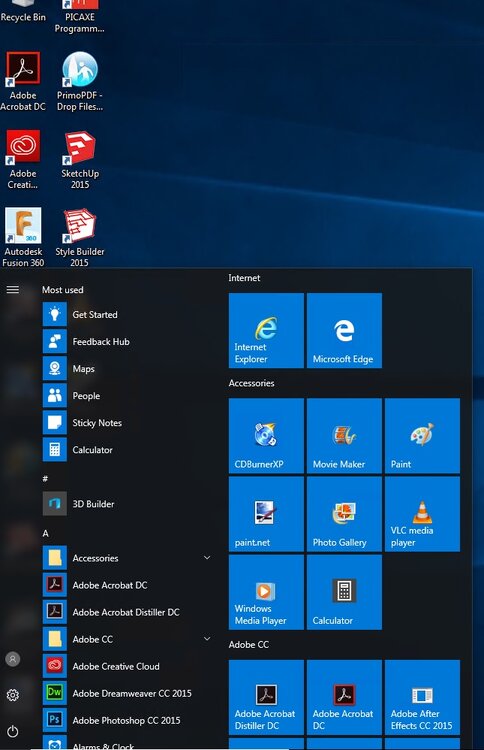Click the SketchUp 2015 desktop shortcut

[x=80, y=160]
